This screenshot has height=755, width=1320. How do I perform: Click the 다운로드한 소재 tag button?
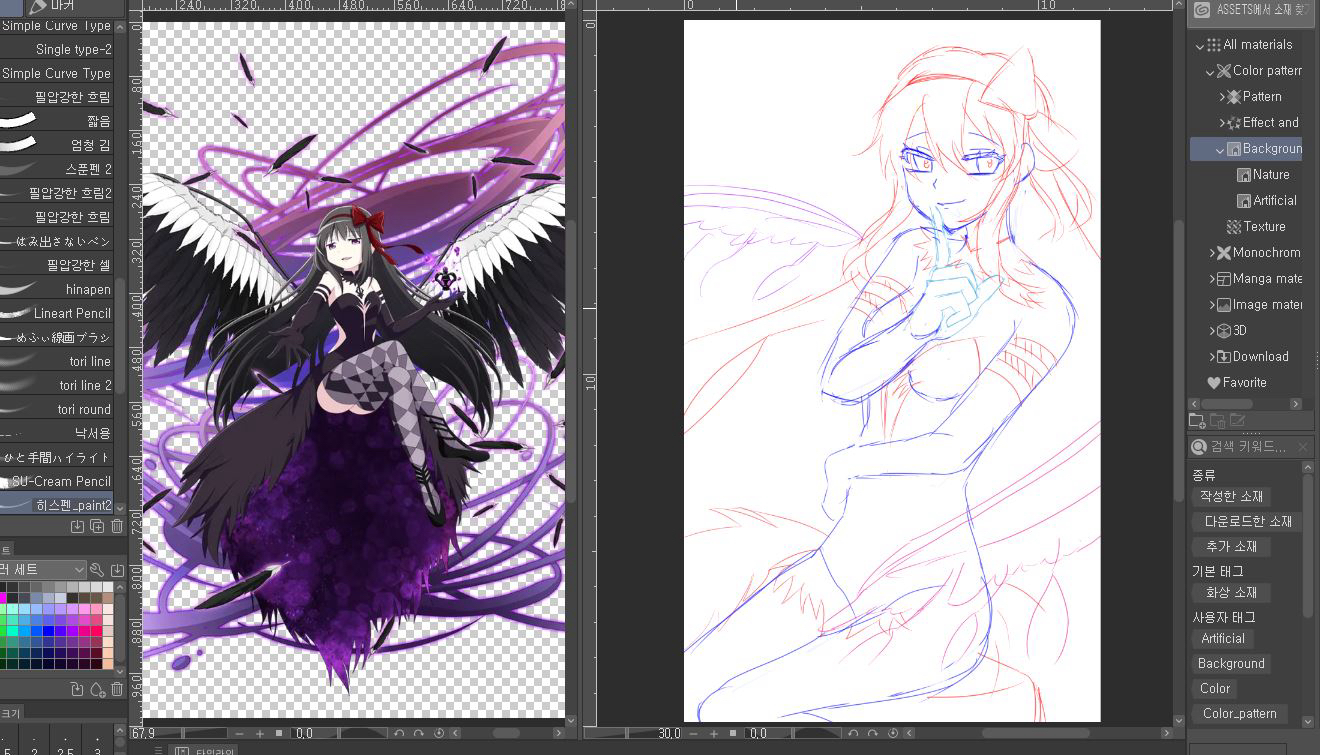click(x=1247, y=521)
